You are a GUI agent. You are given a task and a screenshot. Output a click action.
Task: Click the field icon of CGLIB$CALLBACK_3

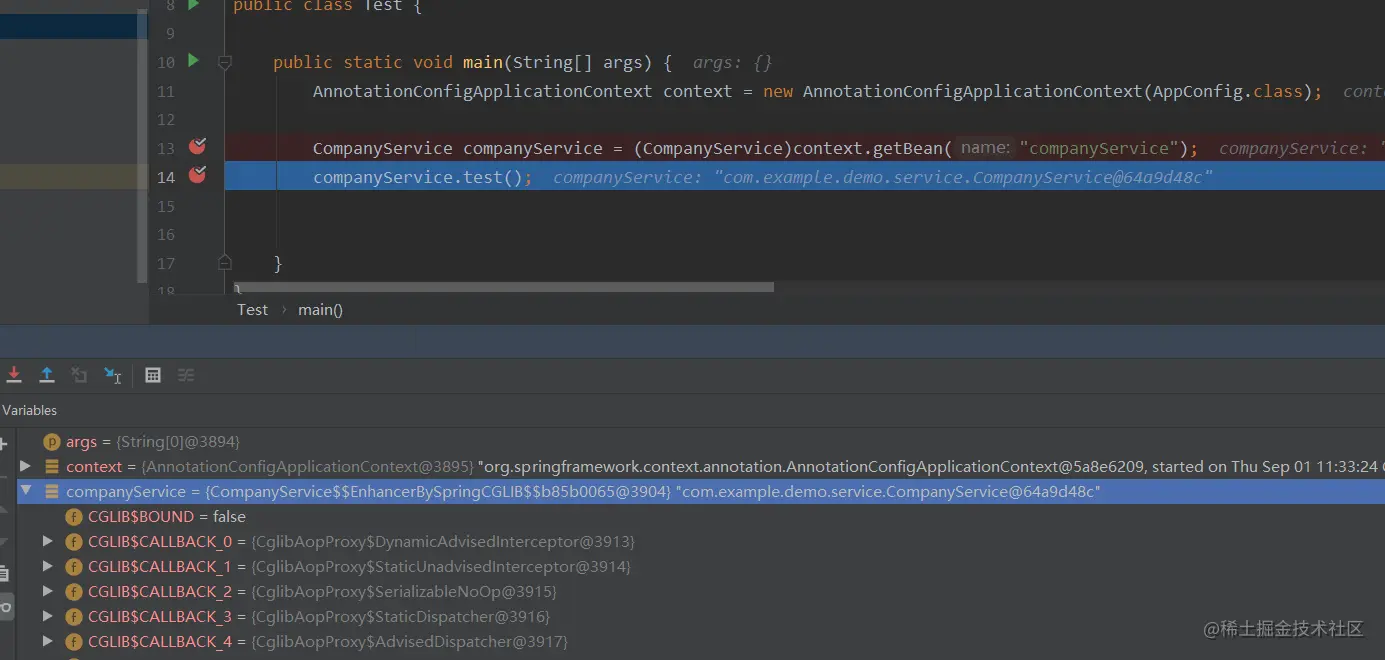tap(74, 616)
